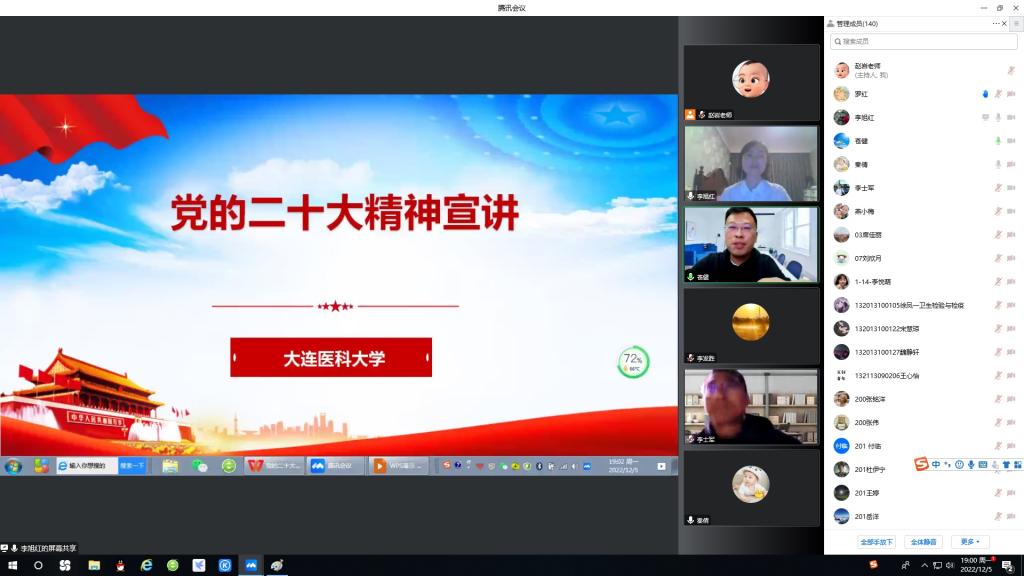Viewport: 1024px width, 576px height.
Task: Click the magnifier icon in the member search box
Action: pos(837,41)
